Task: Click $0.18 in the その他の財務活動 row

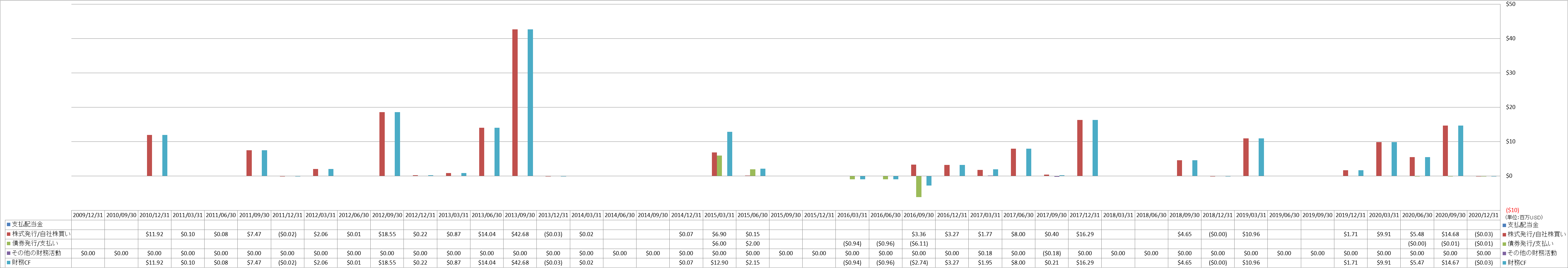Action: 985,253
